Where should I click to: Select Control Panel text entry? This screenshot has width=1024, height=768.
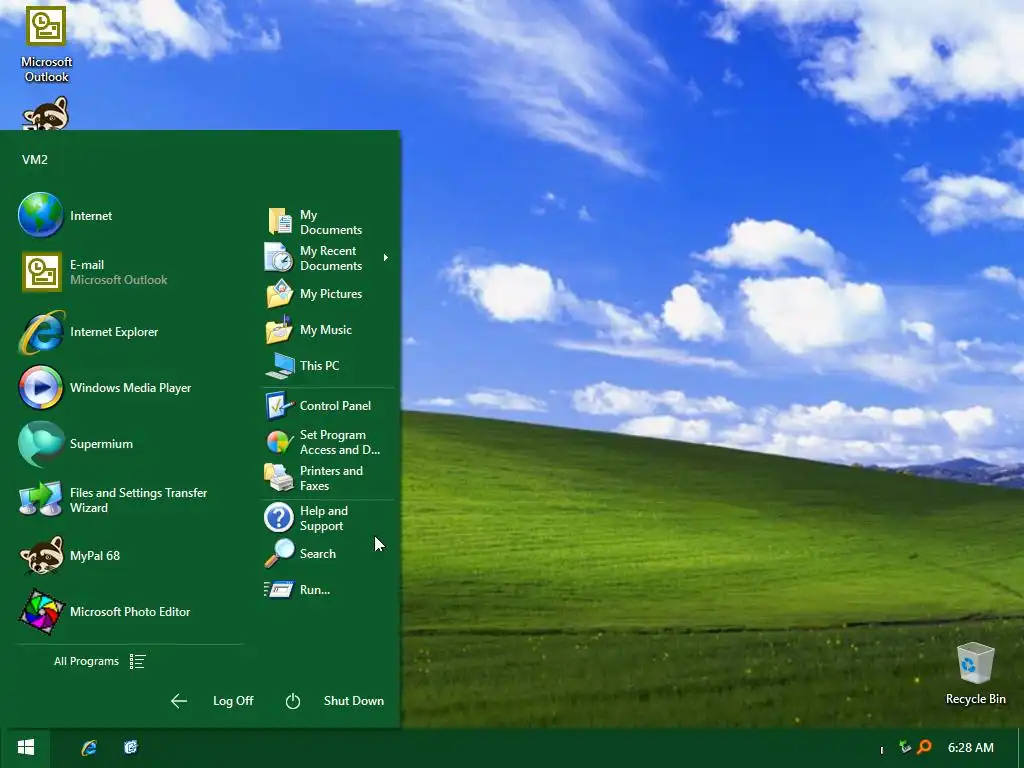point(335,406)
